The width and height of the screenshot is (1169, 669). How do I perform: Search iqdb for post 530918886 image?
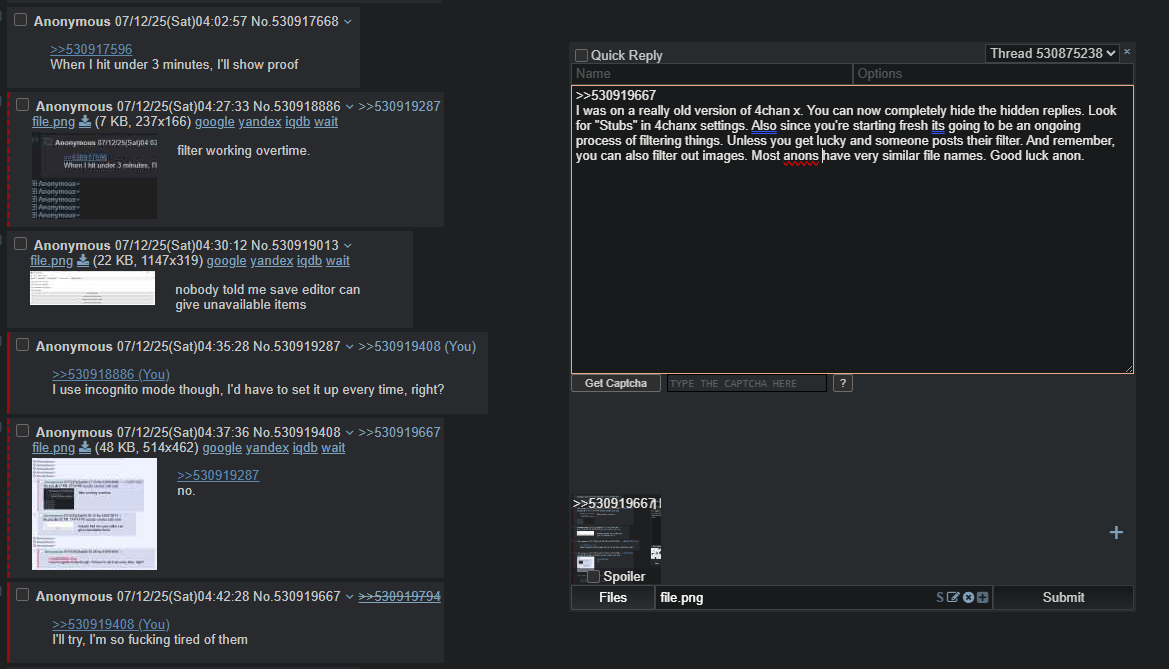[297, 122]
